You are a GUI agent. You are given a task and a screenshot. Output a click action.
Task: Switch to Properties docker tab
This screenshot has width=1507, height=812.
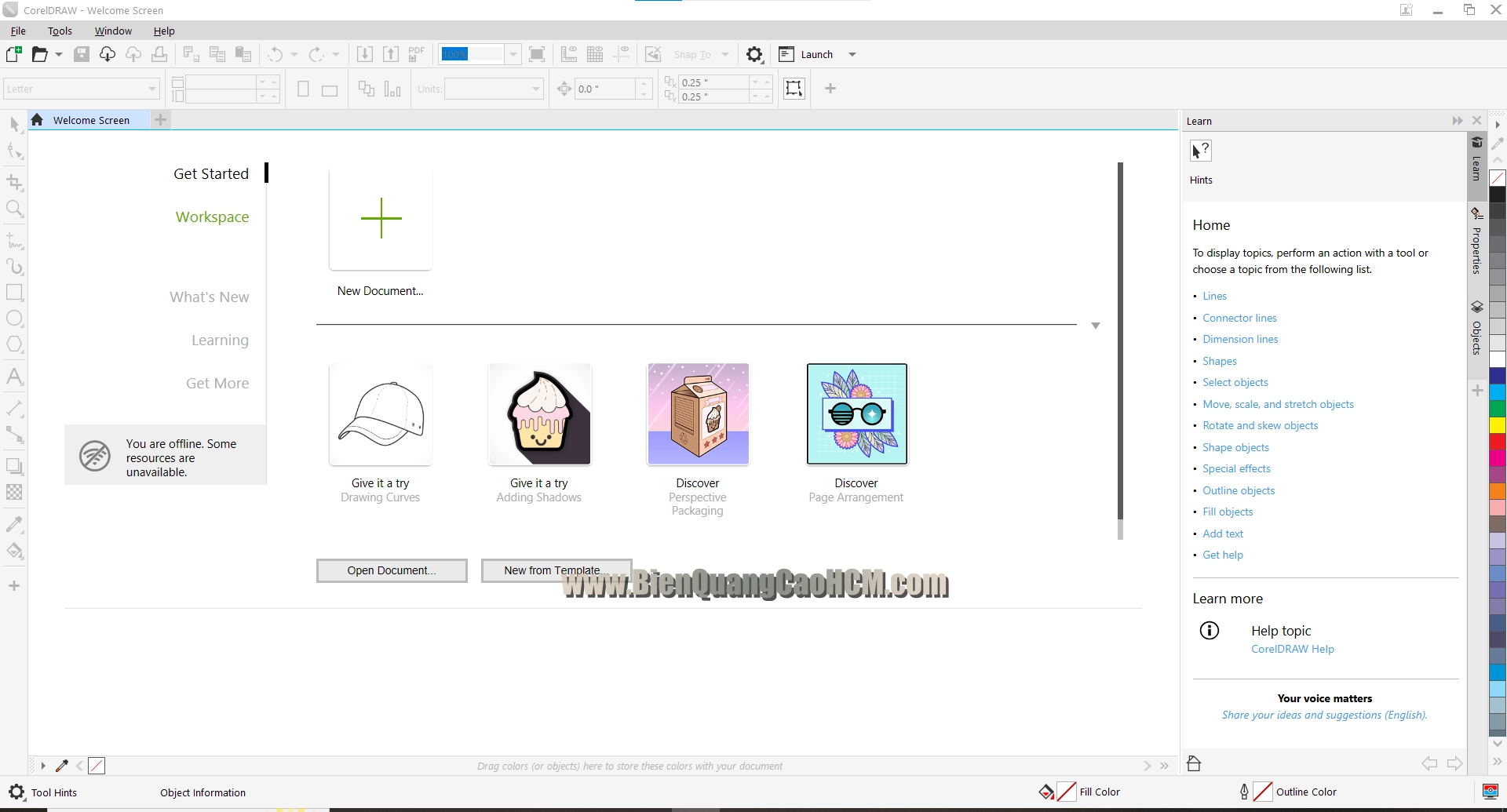[1476, 242]
